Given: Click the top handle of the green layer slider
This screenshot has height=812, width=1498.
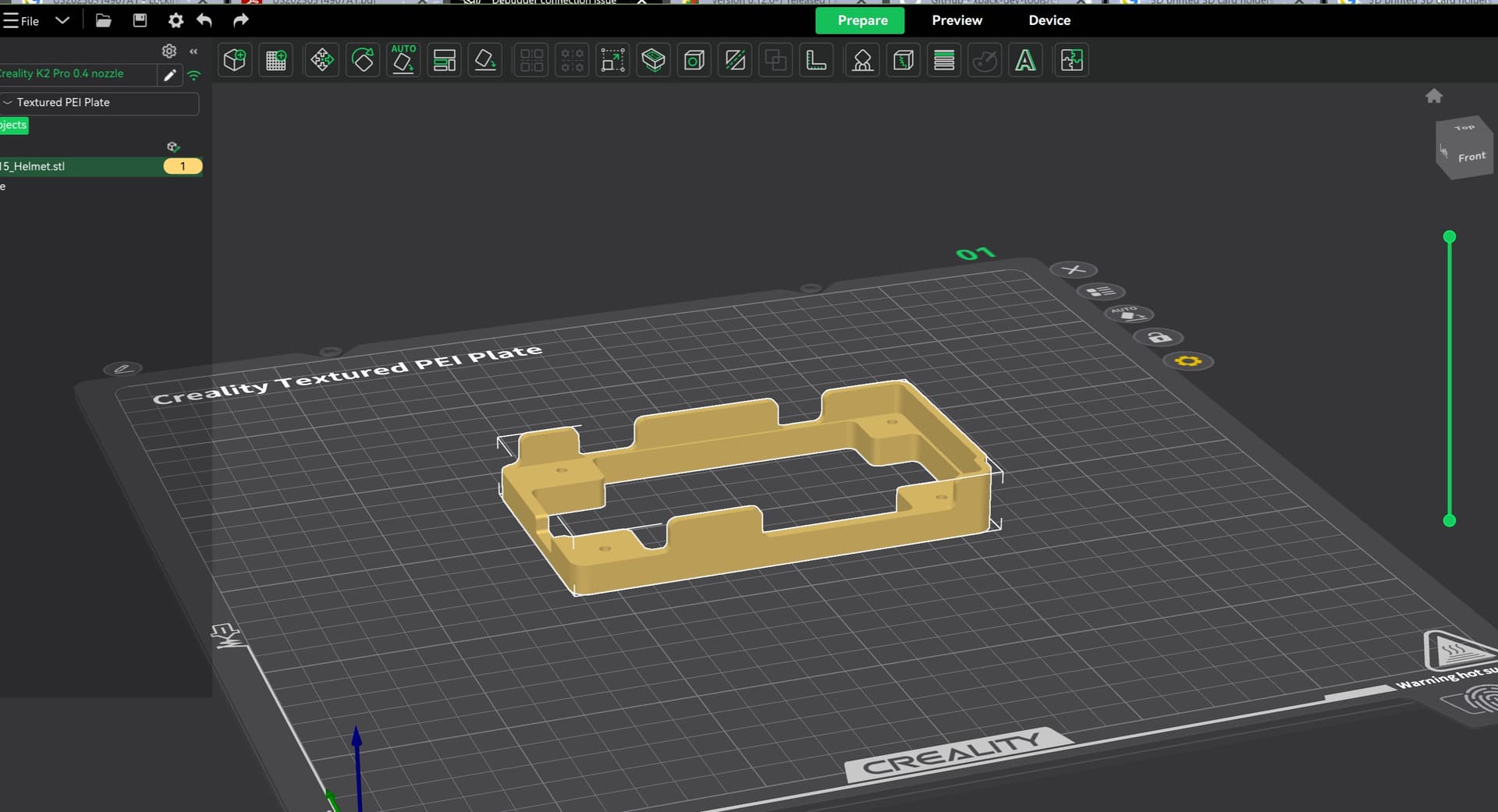Looking at the screenshot, I should tap(1450, 237).
